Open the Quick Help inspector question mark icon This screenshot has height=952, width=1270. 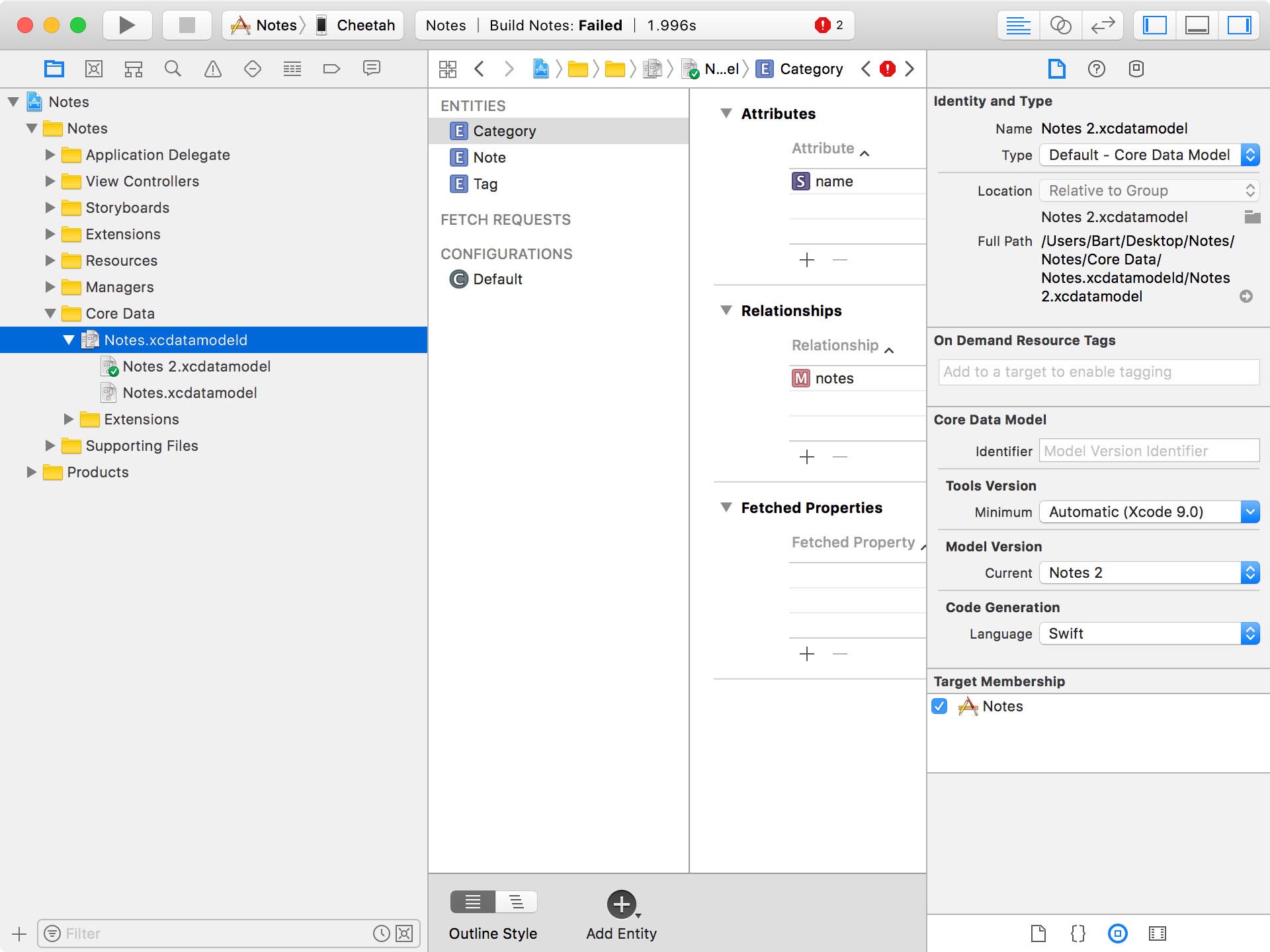(x=1097, y=69)
